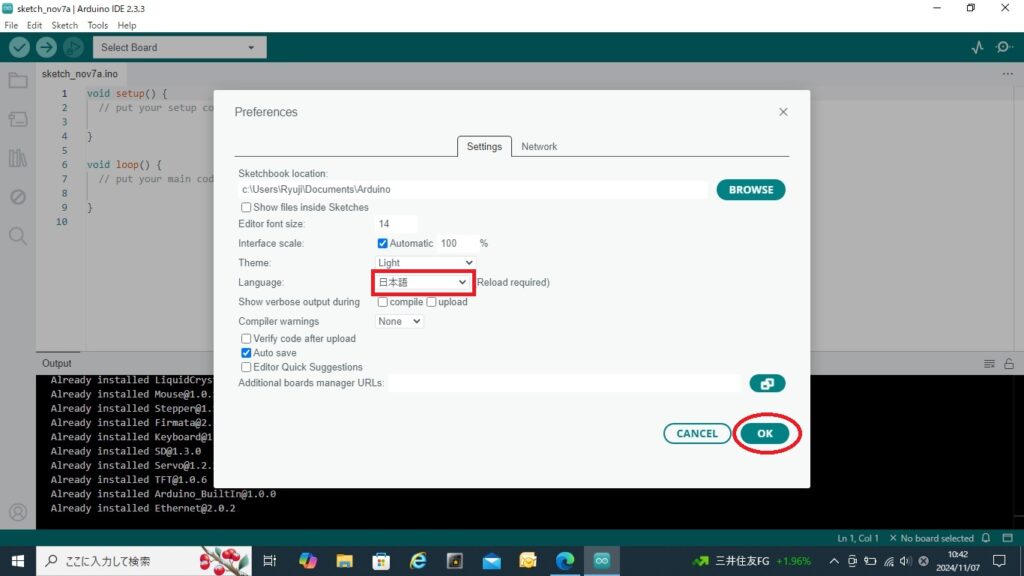Open Microsoft Edge from taskbar

pos(565,561)
